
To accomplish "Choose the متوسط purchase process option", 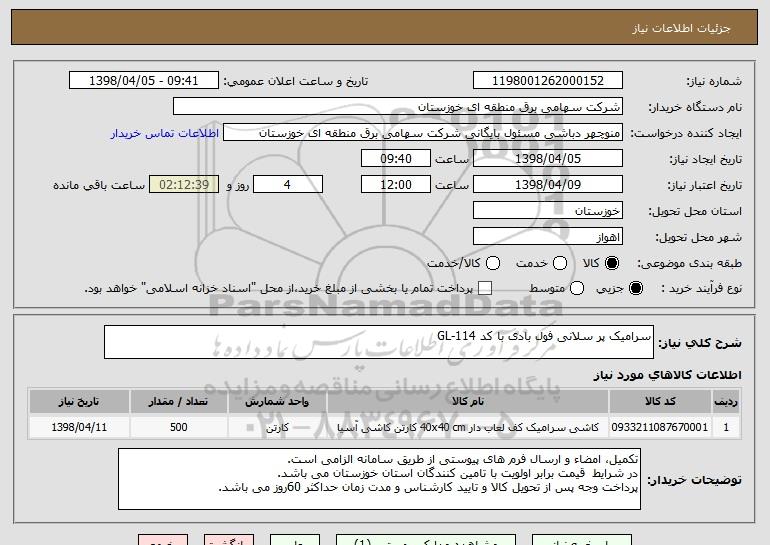I will coord(577,288).
